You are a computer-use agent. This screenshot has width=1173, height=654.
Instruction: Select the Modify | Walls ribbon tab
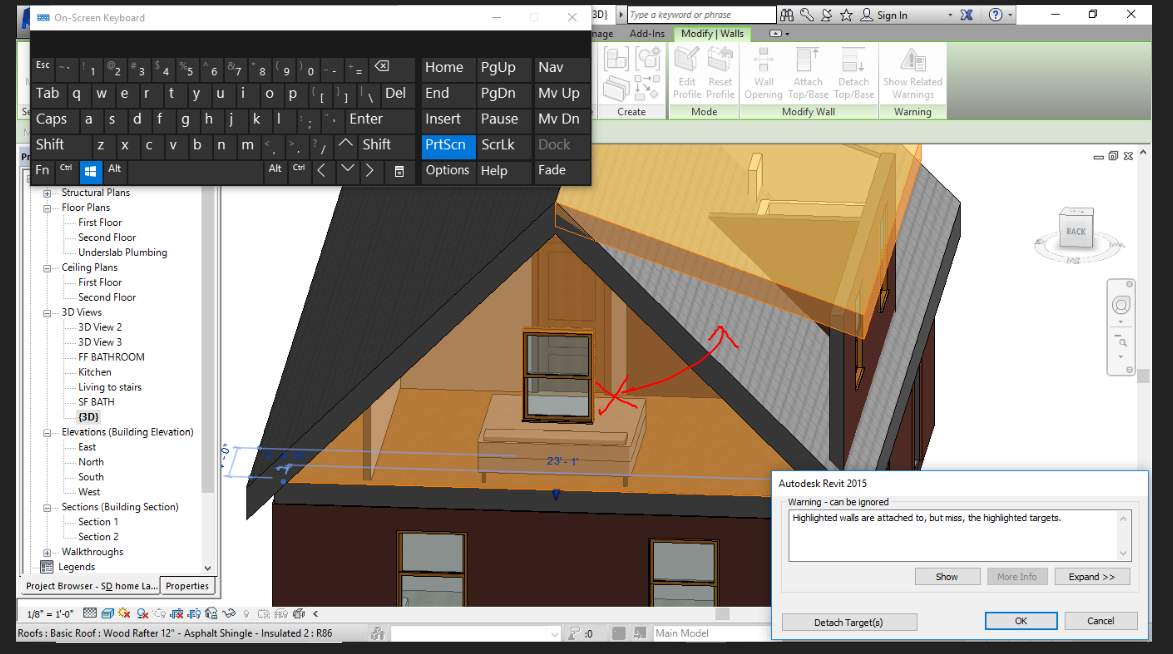[712, 34]
